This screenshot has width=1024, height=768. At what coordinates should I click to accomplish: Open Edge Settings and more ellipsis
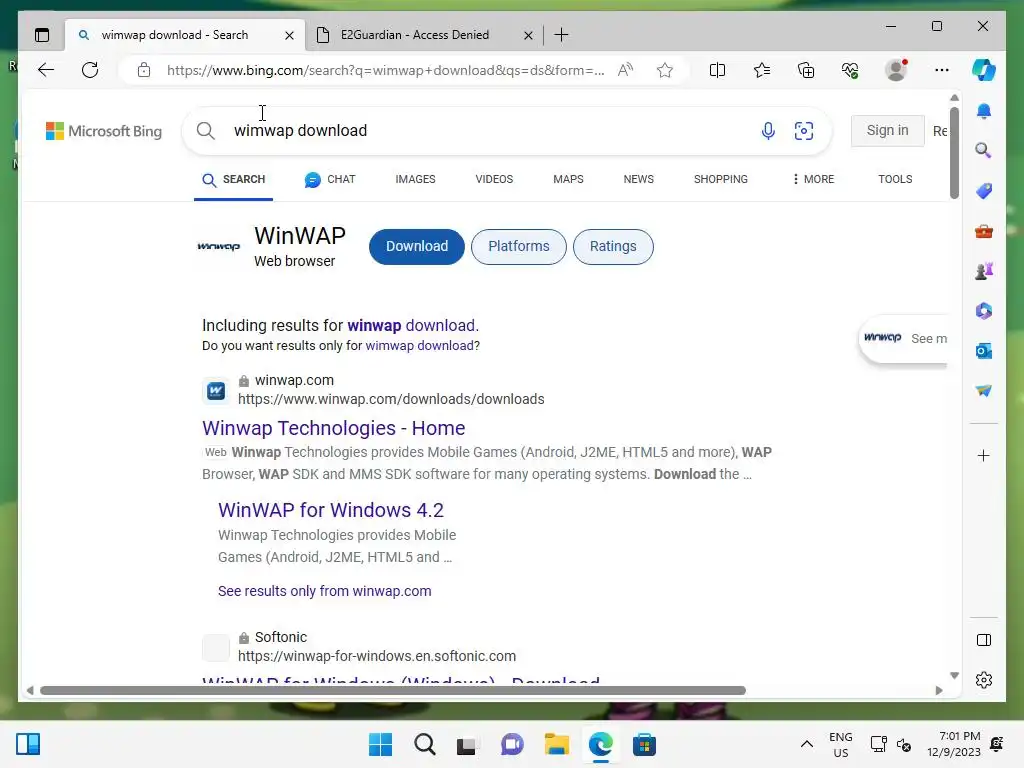(941, 70)
